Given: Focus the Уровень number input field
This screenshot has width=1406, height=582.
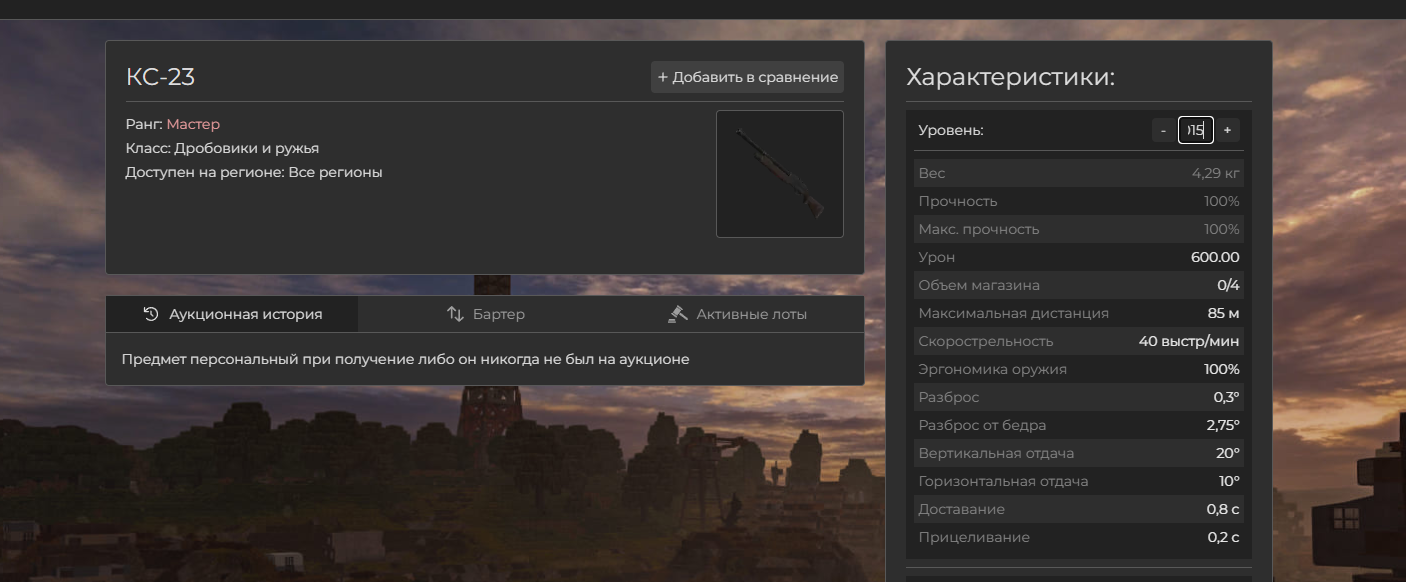Looking at the screenshot, I should pyautogui.click(x=1195, y=130).
